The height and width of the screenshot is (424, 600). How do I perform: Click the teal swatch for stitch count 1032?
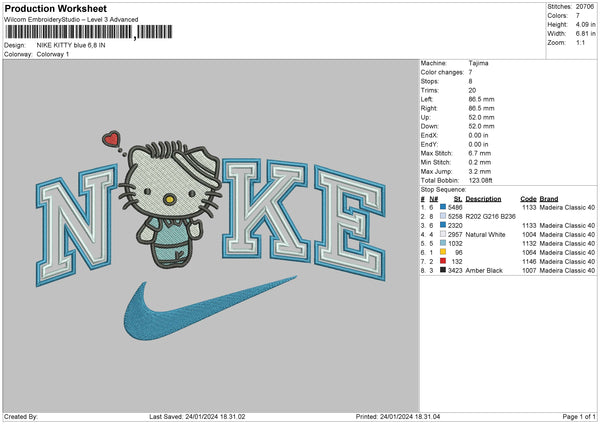tap(443, 243)
